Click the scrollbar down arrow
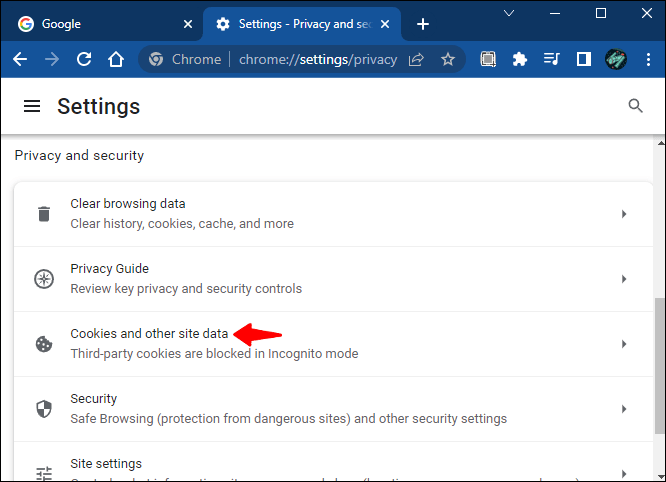 coord(661,476)
